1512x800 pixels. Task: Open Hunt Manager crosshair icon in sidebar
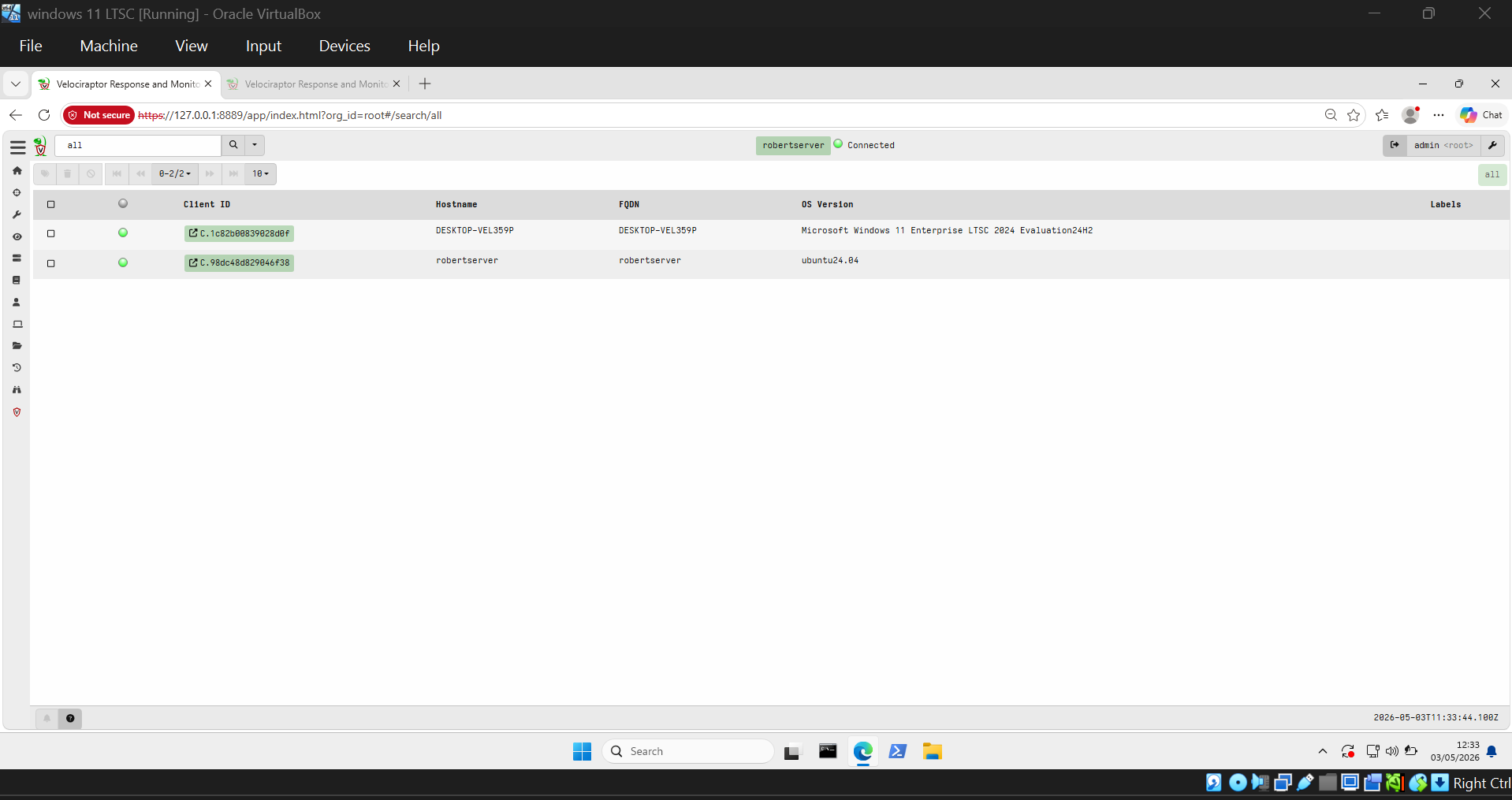(x=17, y=192)
